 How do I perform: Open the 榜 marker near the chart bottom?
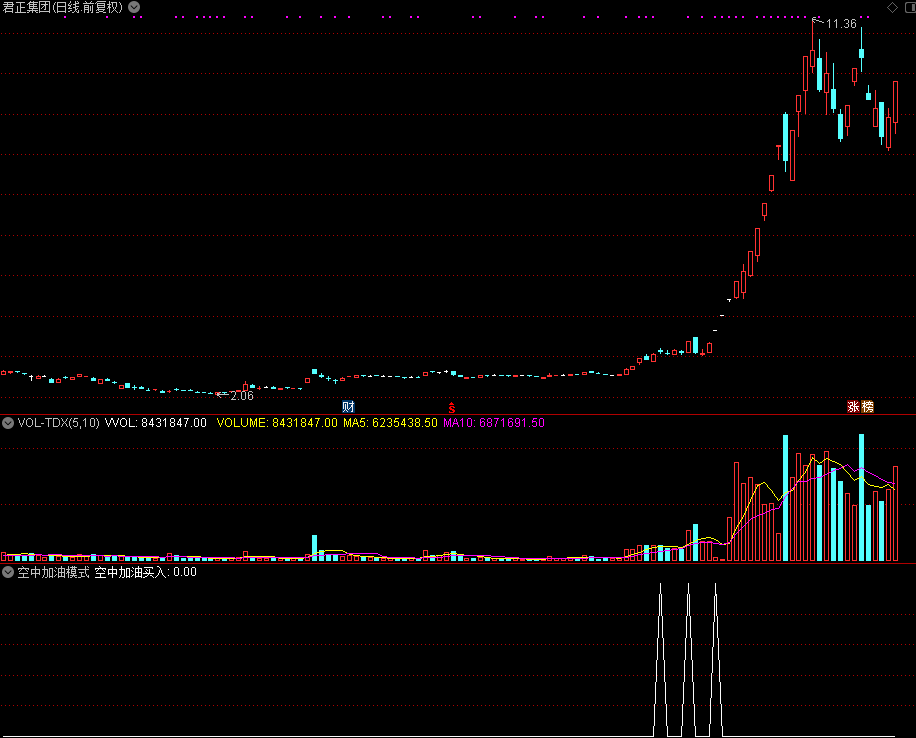pyautogui.click(x=868, y=407)
